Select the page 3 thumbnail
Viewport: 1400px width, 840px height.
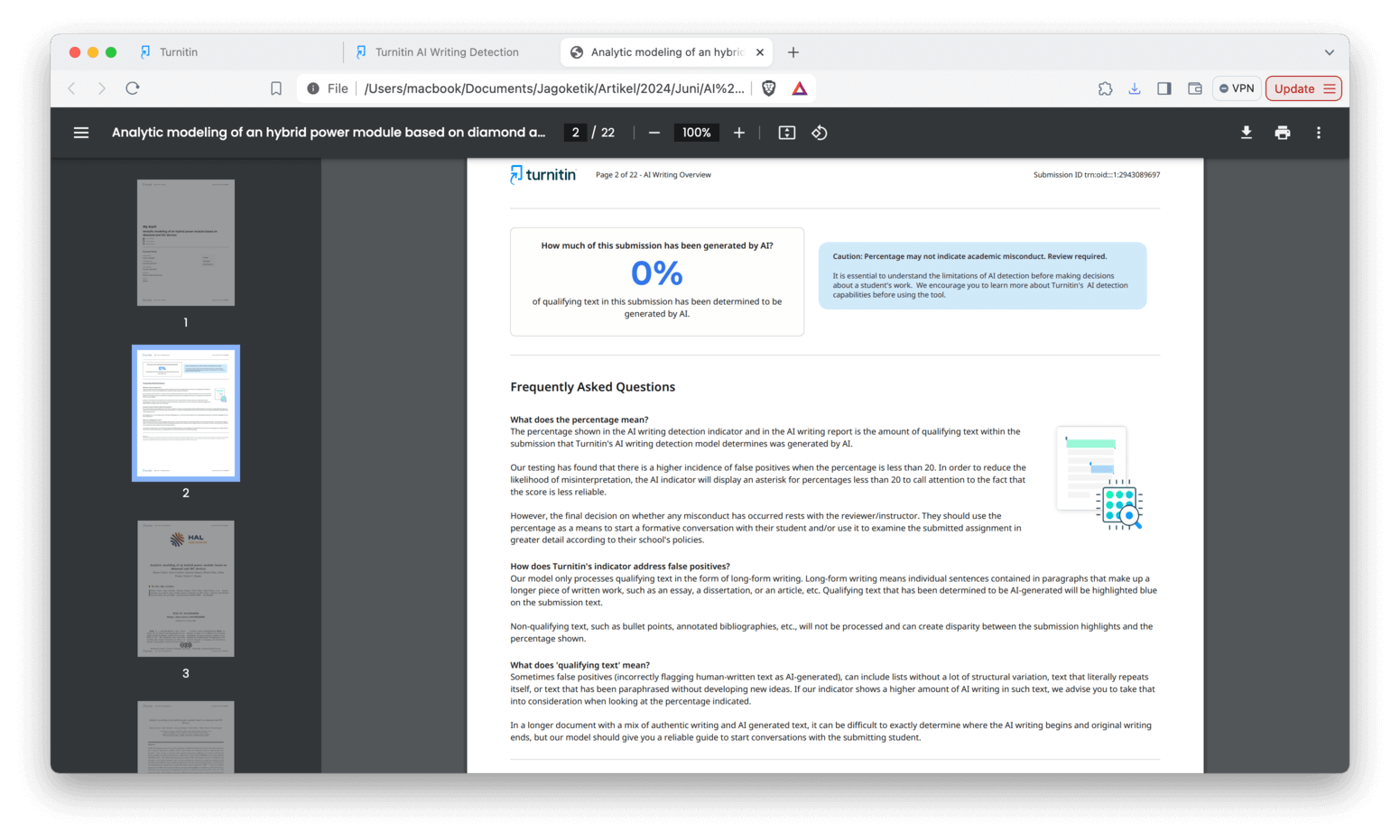click(185, 587)
